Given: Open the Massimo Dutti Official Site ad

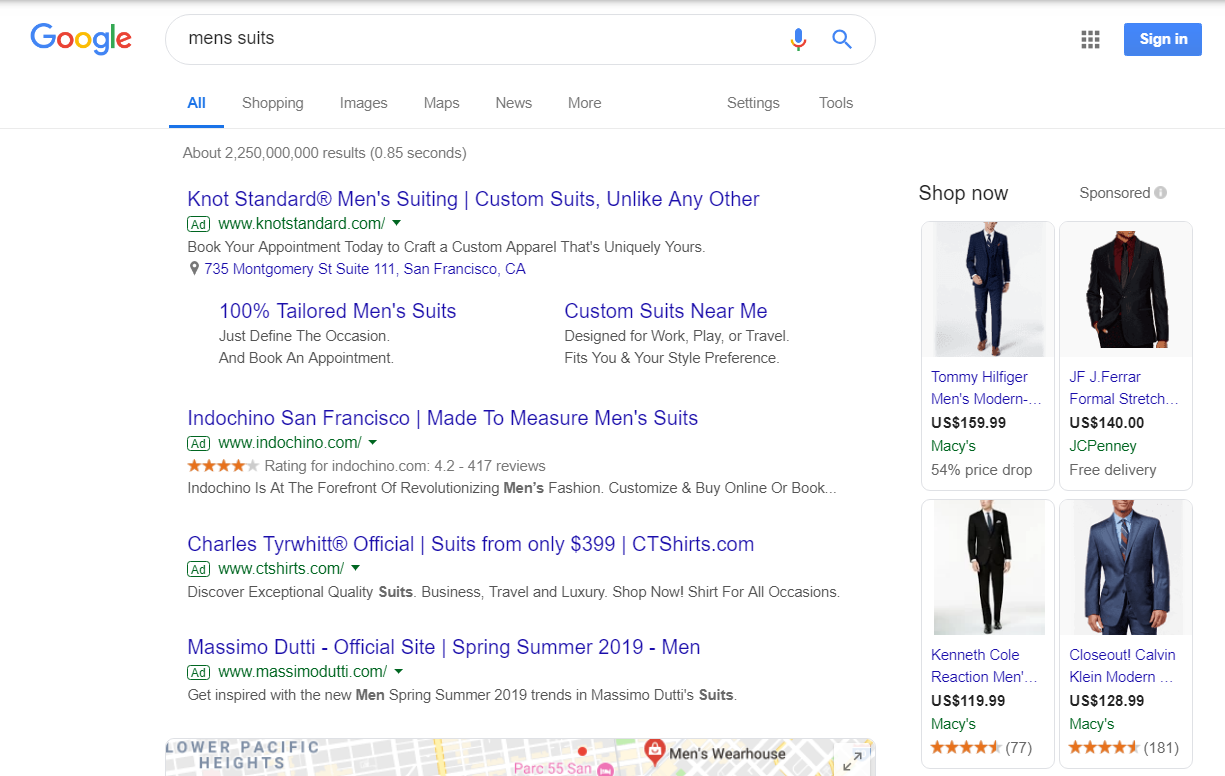Looking at the screenshot, I should 444,647.
